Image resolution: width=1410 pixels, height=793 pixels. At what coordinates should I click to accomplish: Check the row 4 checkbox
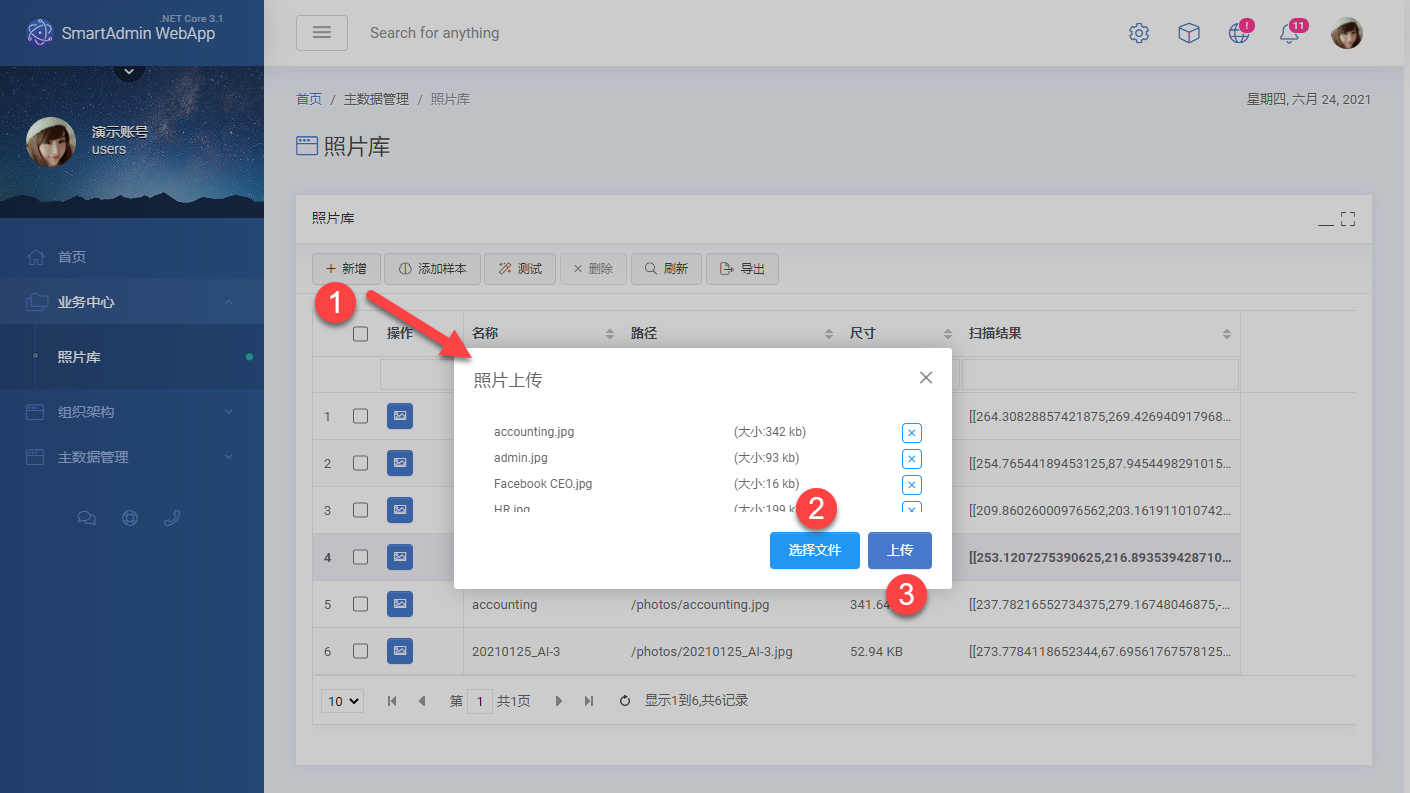click(x=361, y=557)
